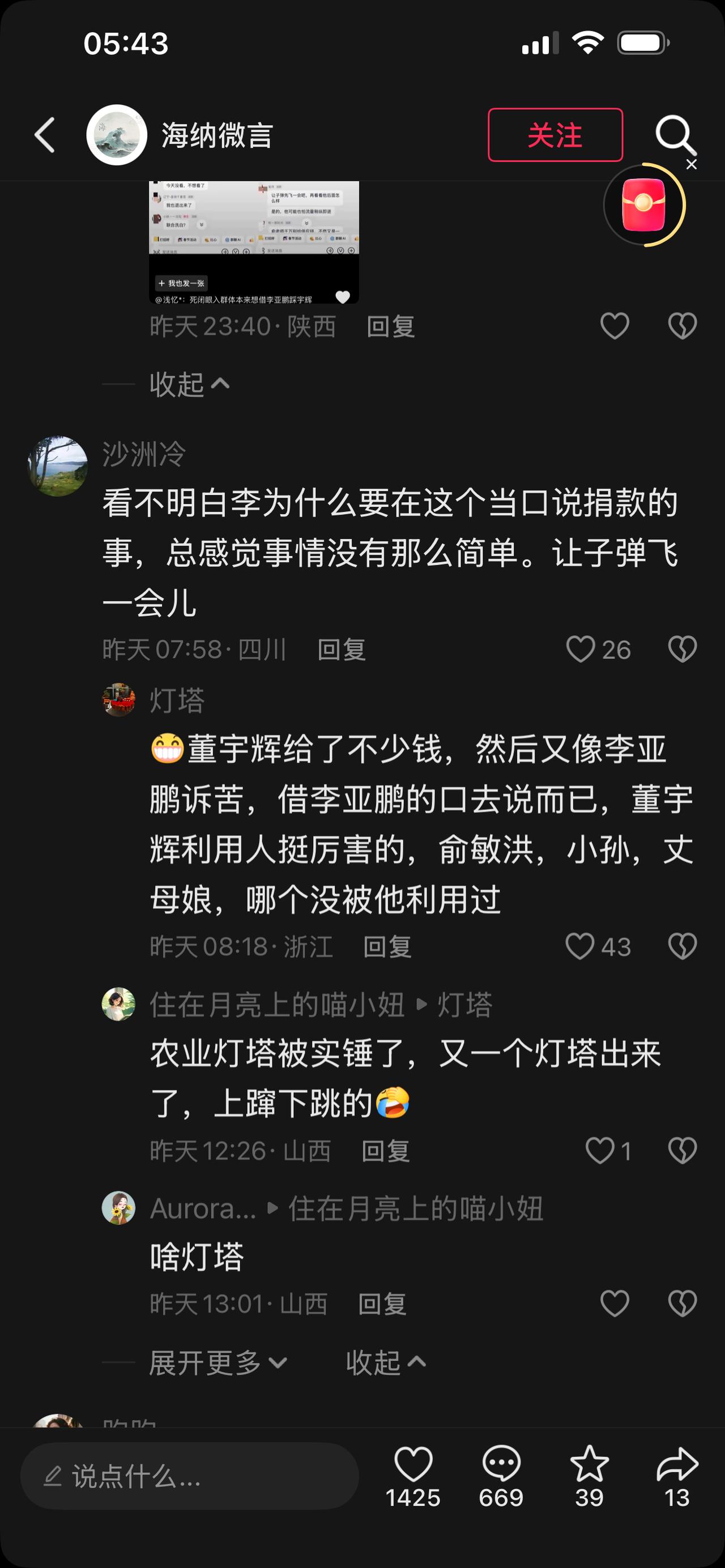The height and width of the screenshot is (1568, 725).
Task: Collapse replies using 收起 beside 展开更多
Action: (386, 1362)
